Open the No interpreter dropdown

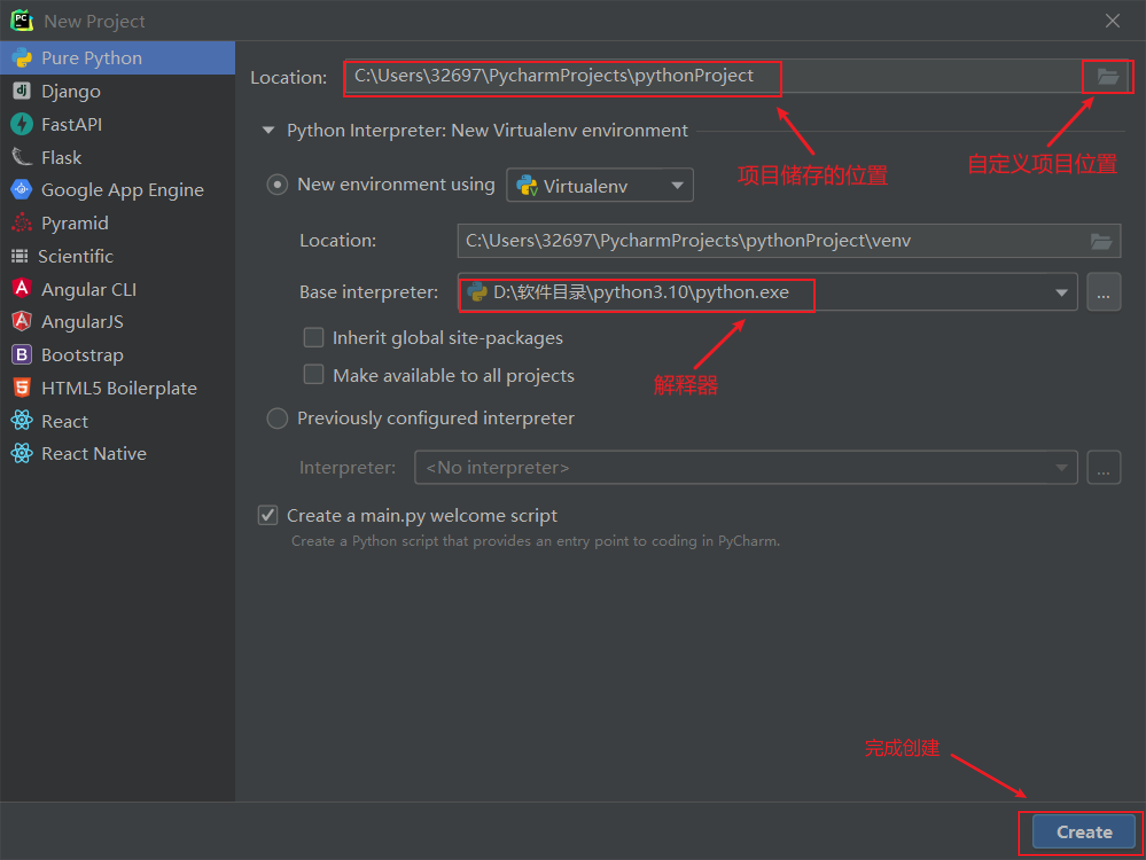pyautogui.click(x=745, y=467)
